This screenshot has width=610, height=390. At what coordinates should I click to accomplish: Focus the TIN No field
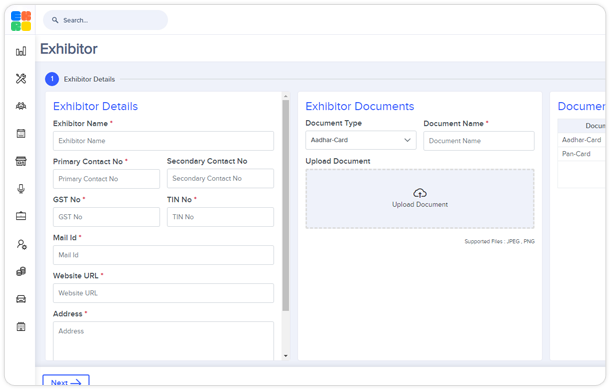pos(220,217)
